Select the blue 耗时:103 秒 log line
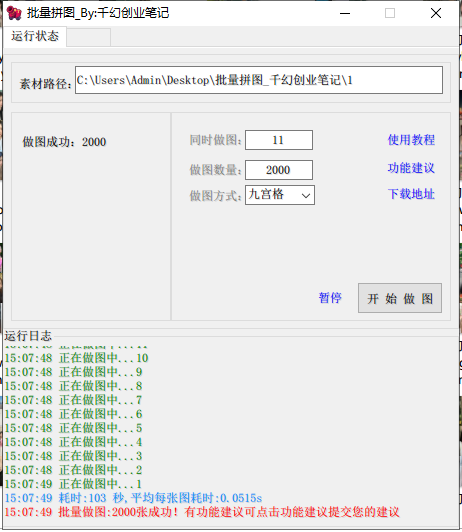Image resolution: width=462 pixels, height=532 pixels. click(x=133, y=498)
